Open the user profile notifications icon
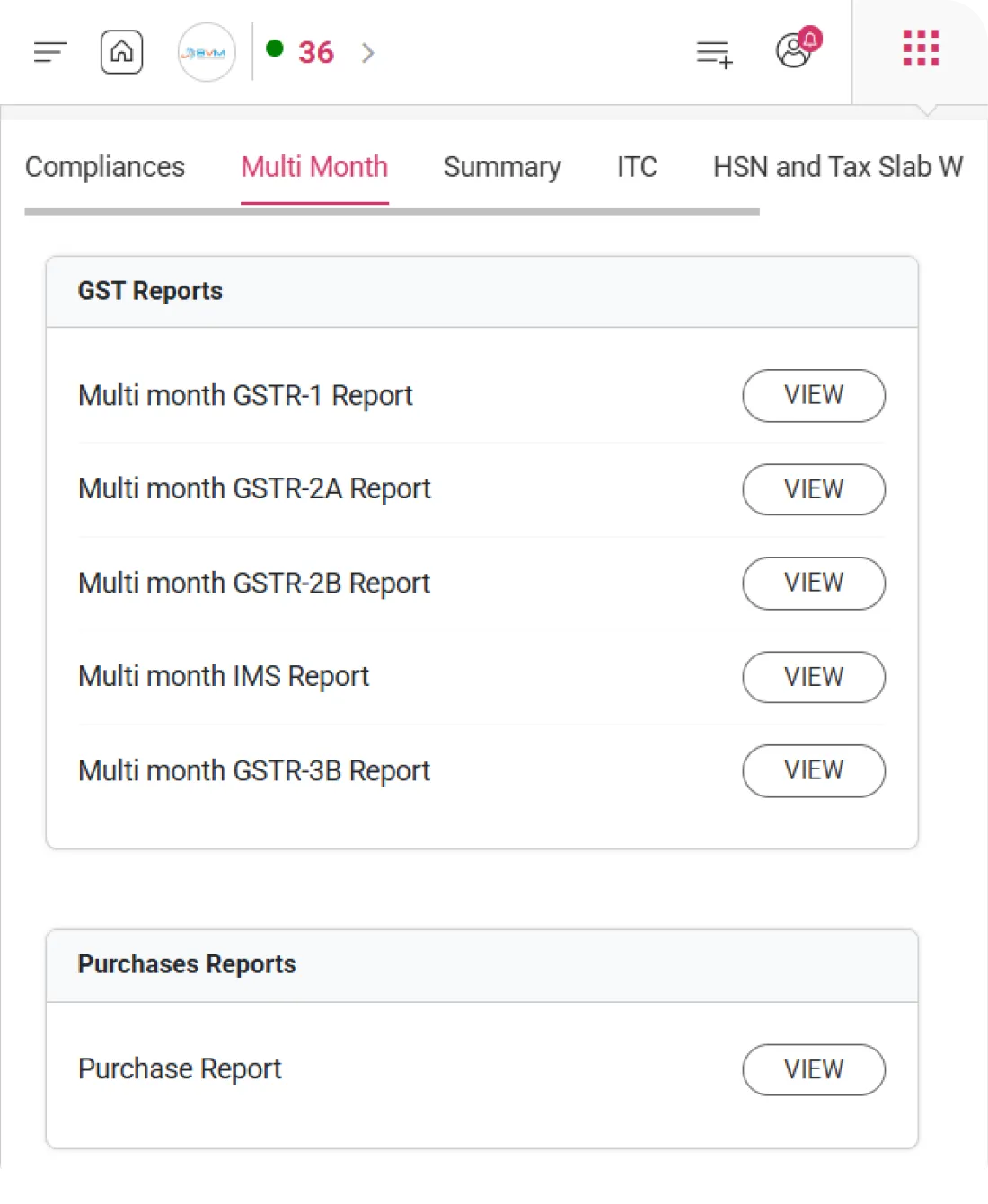Screen dimensions: 988x1204 click(x=798, y=48)
